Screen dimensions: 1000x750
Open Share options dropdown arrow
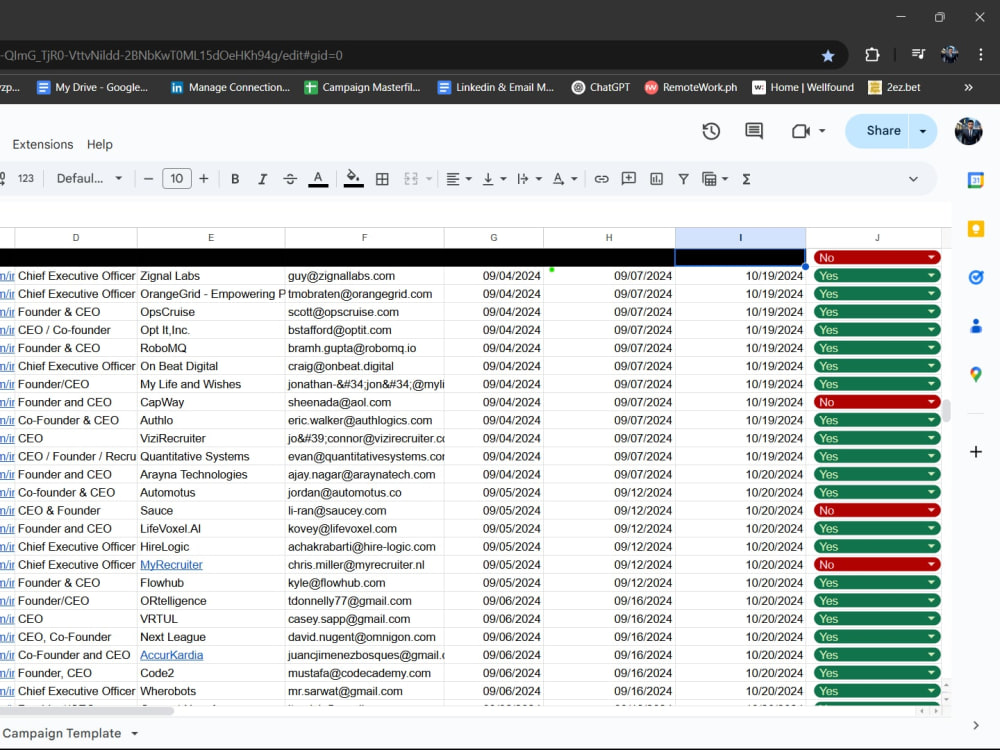923,131
